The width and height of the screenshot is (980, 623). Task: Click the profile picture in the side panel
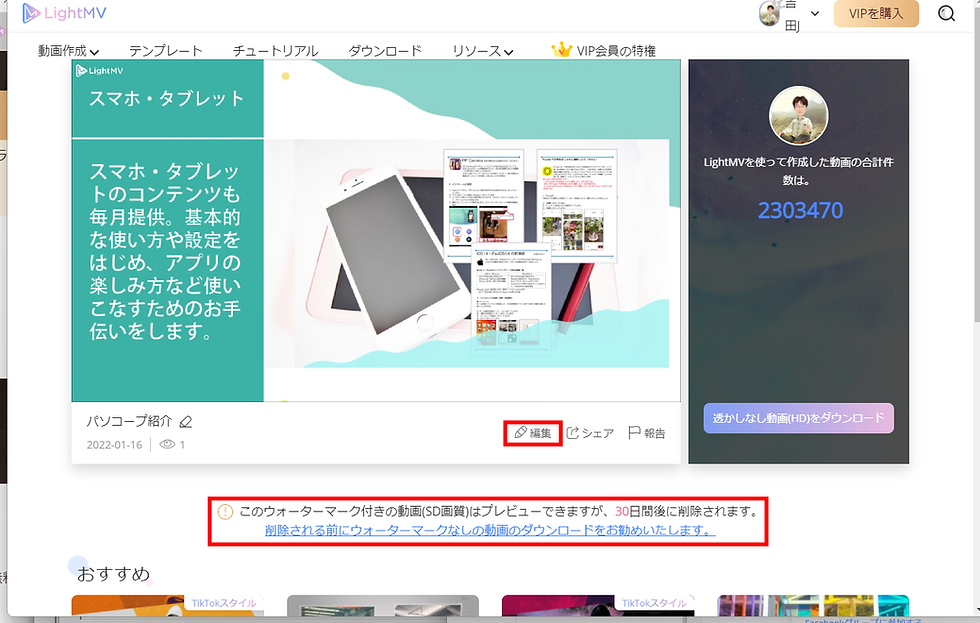click(799, 116)
